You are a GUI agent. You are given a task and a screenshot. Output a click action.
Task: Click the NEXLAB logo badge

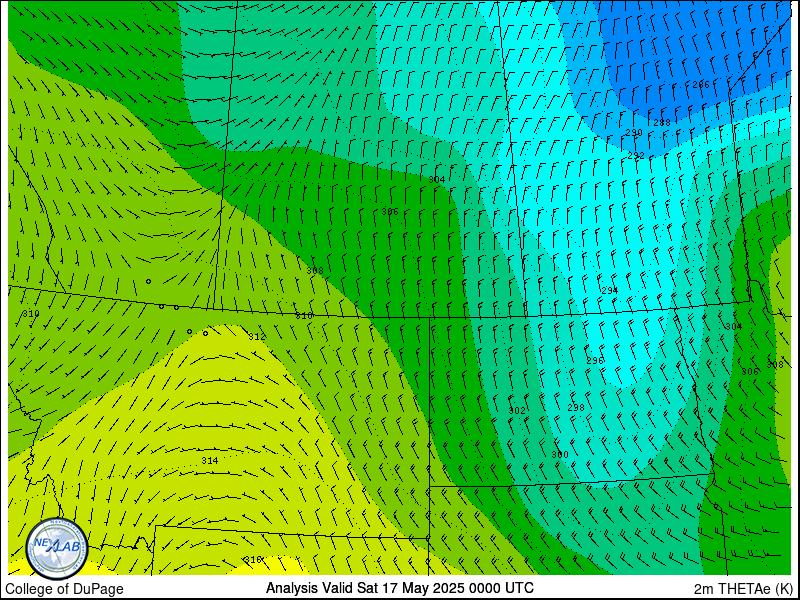57,548
